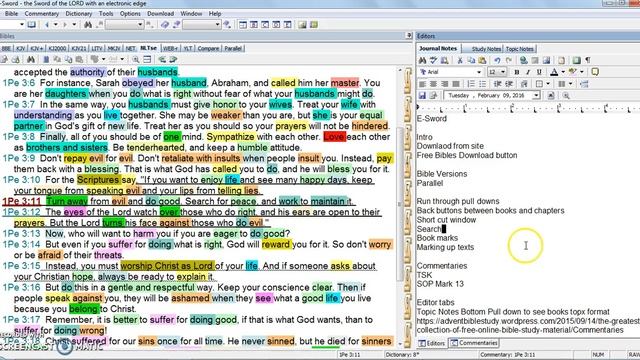The height and width of the screenshot is (360, 640).
Task: Center text in editor
Action: pyautogui.click(x=433, y=84)
